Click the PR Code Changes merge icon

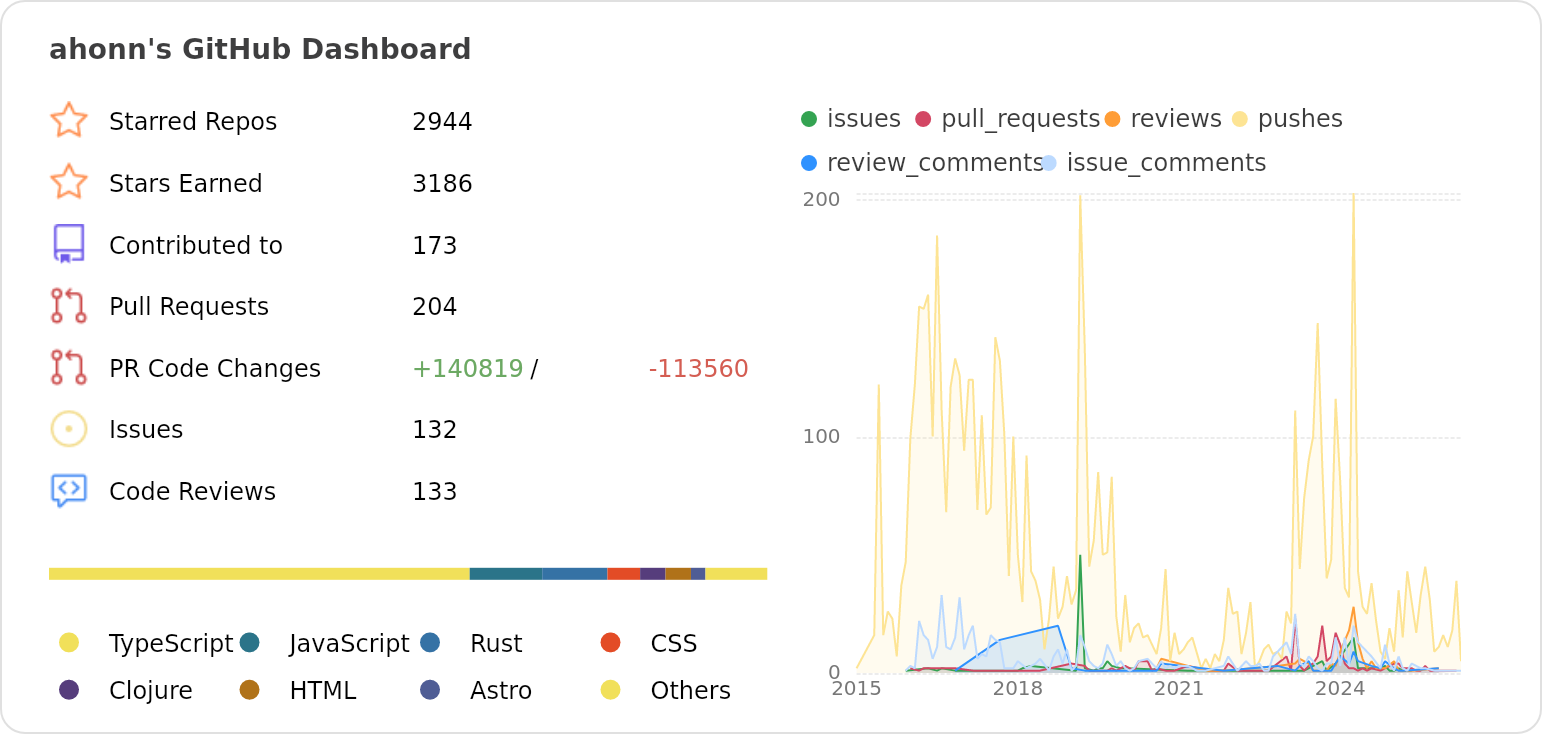69,368
